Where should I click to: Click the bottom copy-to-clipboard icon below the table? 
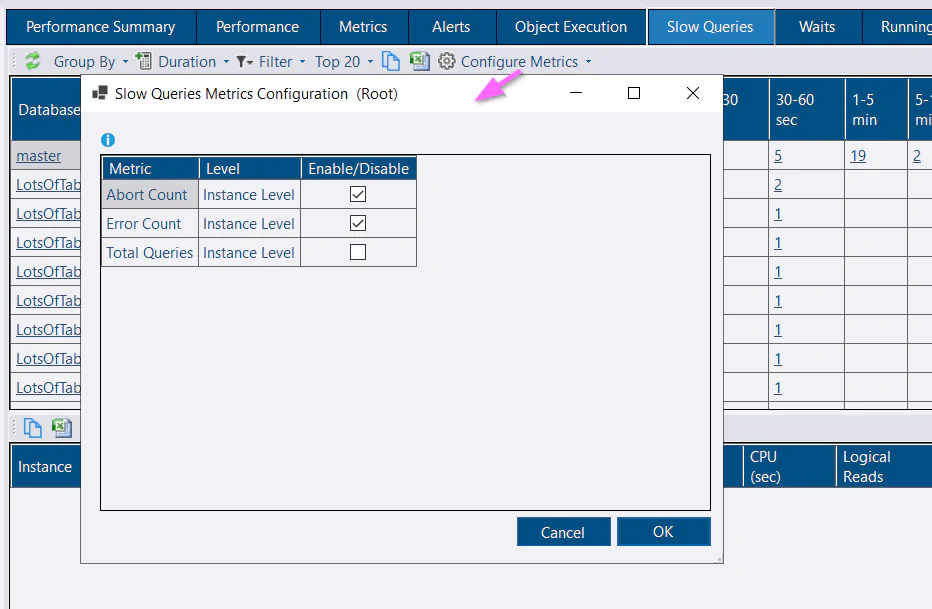tap(33, 427)
